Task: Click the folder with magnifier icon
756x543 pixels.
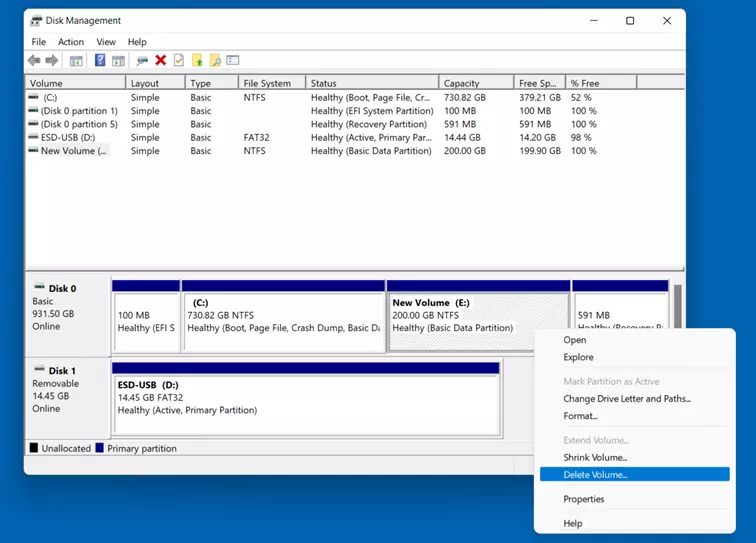Action: click(x=216, y=60)
